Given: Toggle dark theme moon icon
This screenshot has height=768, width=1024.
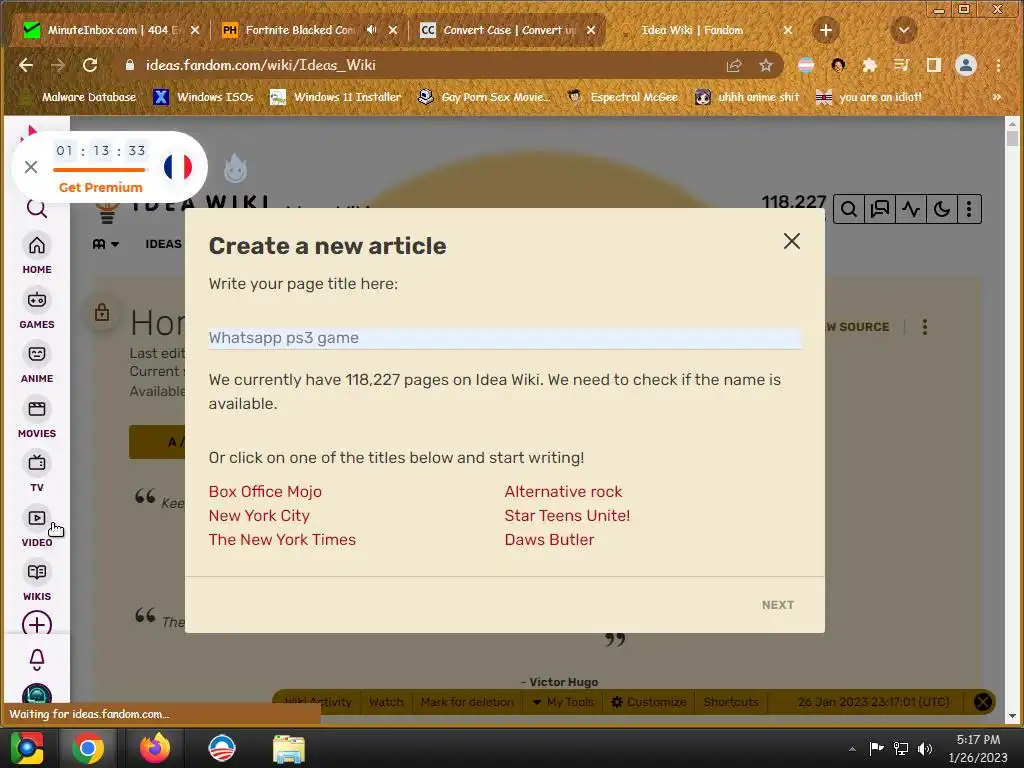Looking at the screenshot, I should [941, 209].
